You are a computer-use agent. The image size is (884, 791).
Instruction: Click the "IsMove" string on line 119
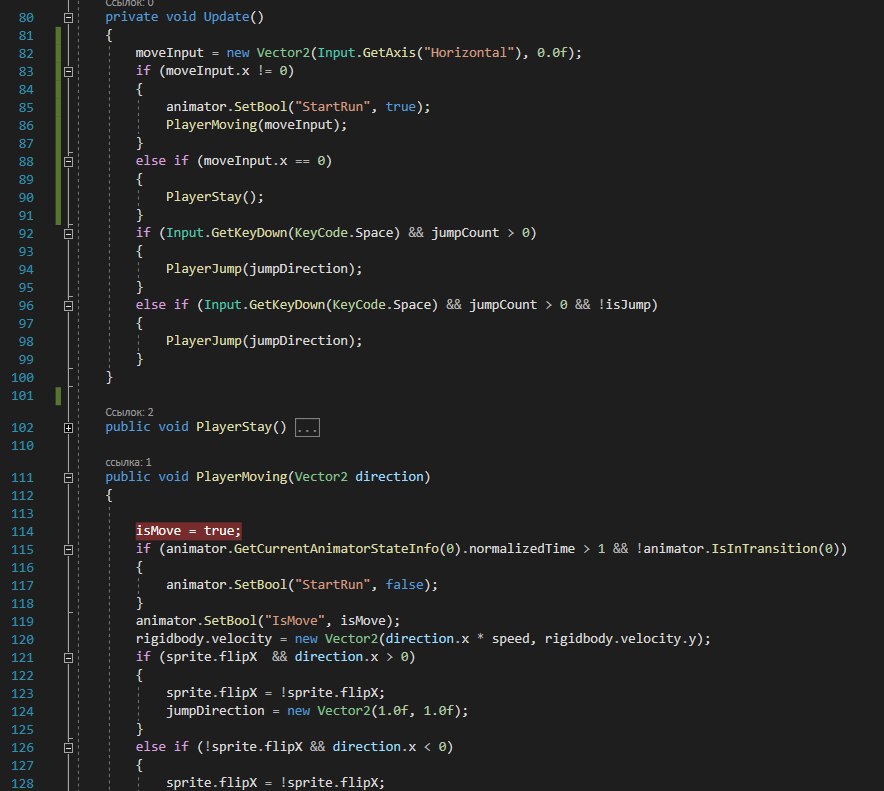295,621
